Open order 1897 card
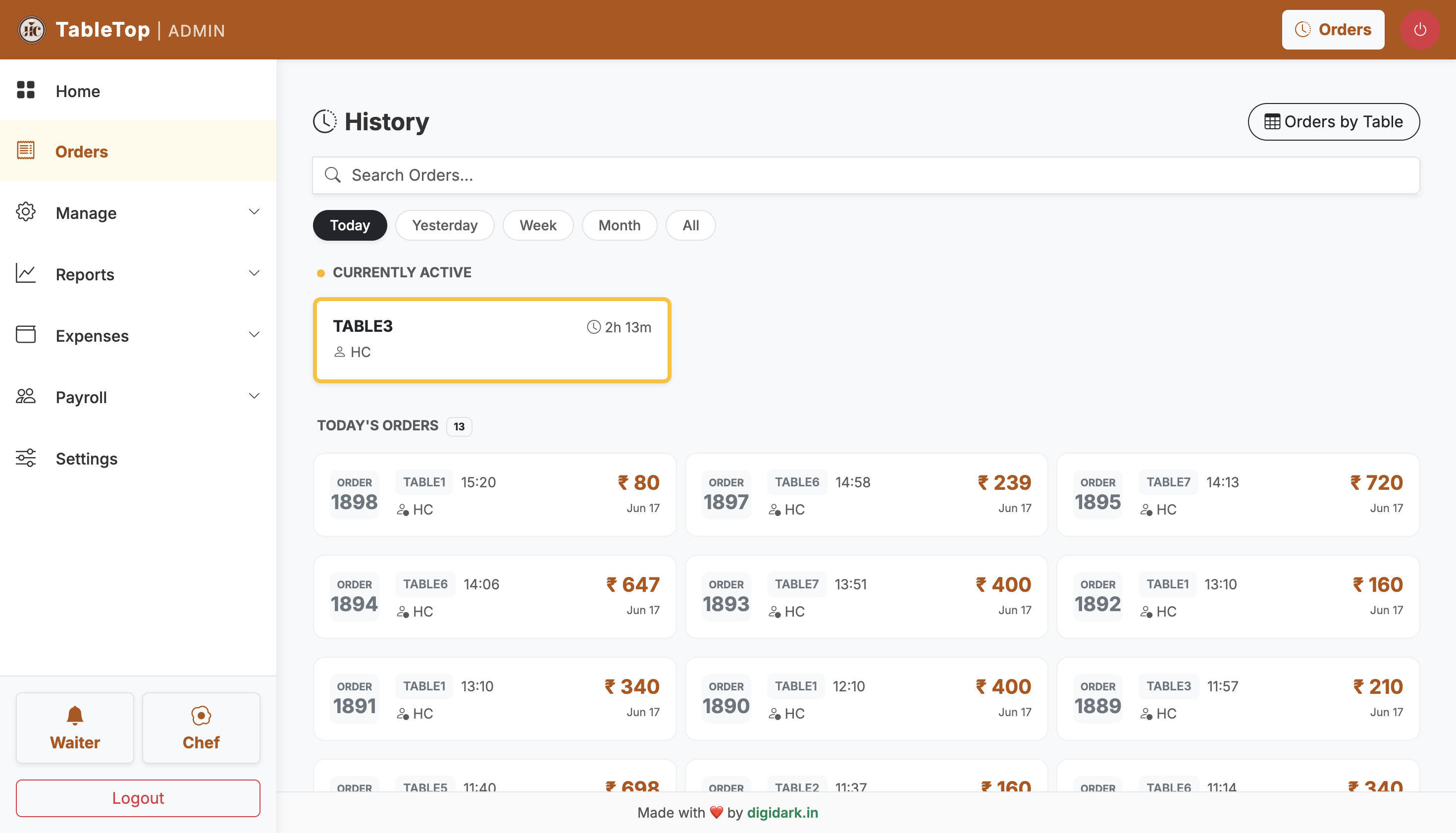 [866, 495]
